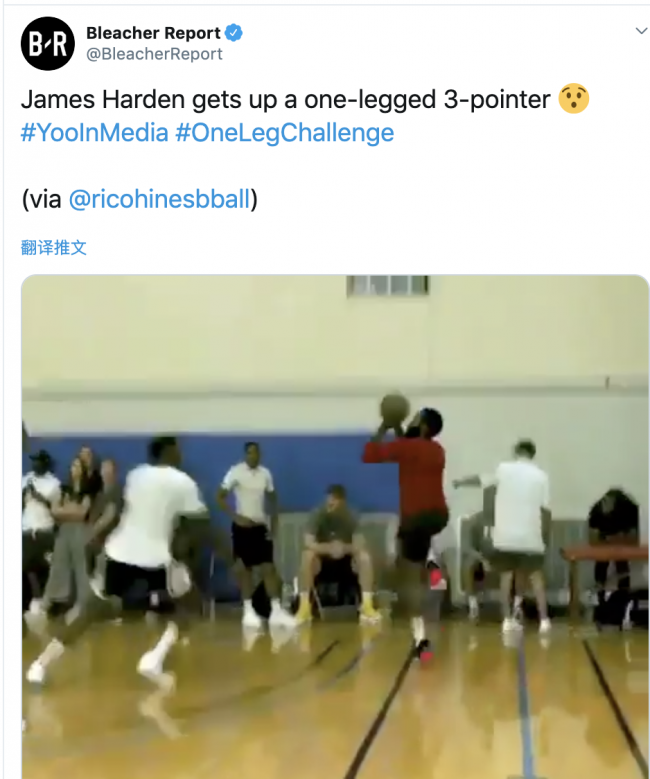
Task: Click the shooter's red shirt
Action: click(x=412, y=476)
